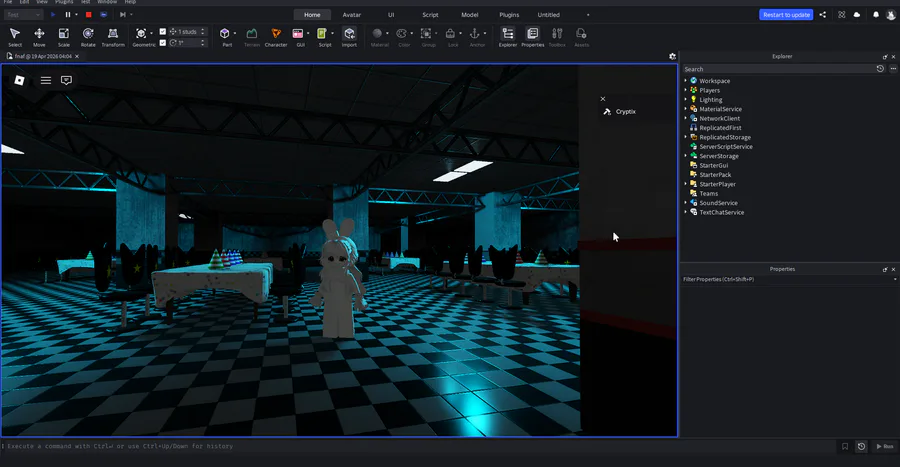Image resolution: width=900 pixels, height=467 pixels.
Task: Click the Script insert icon
Action: 322,33
